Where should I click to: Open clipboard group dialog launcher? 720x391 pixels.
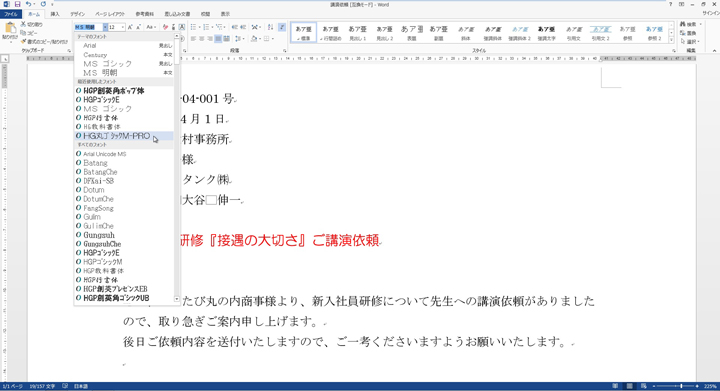pyautogui.click(x=69, y=50)
